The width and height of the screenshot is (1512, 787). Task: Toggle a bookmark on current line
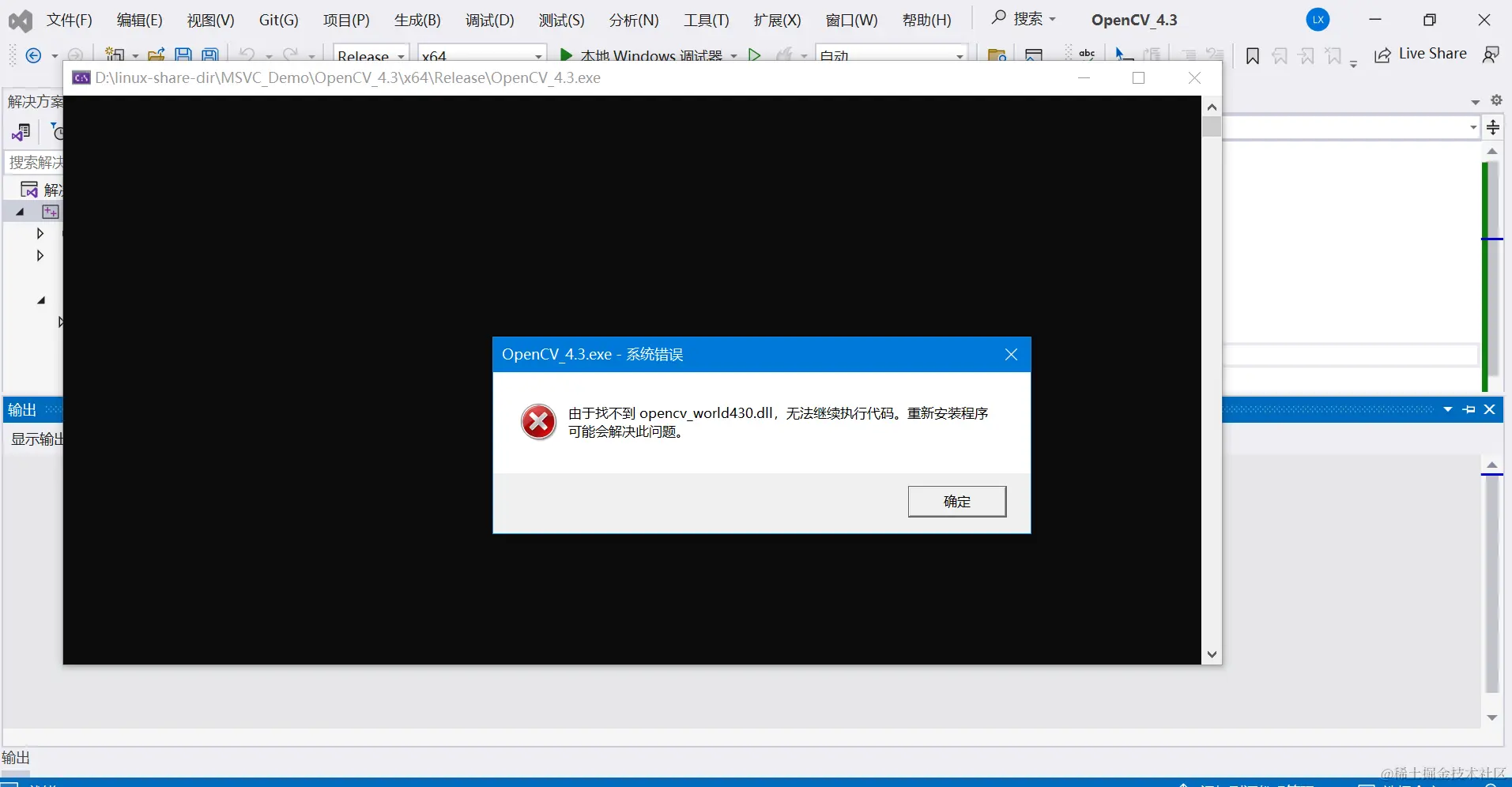[1253, 54]
